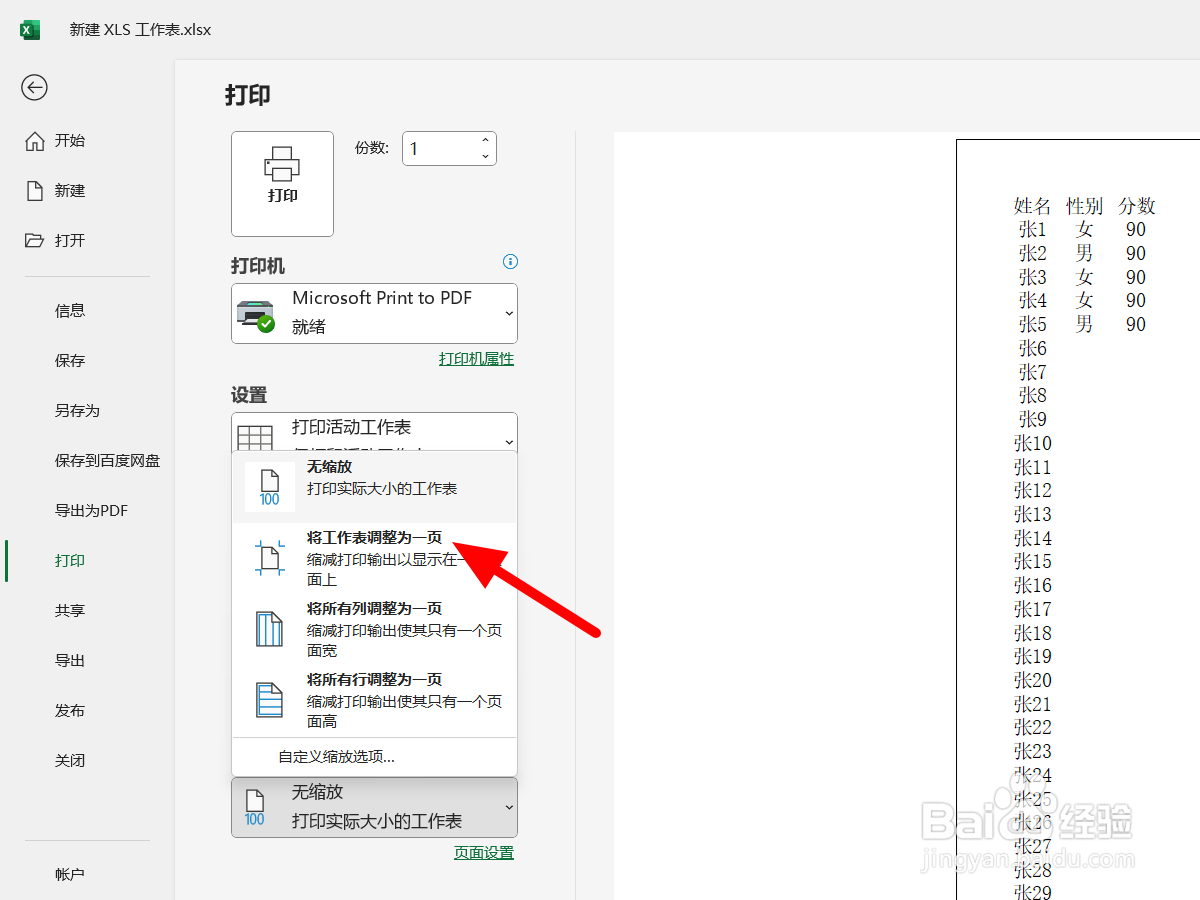Click 张10 in the print preview
The width and height of the screenshot is (1200, 900).
(1032, 443)
